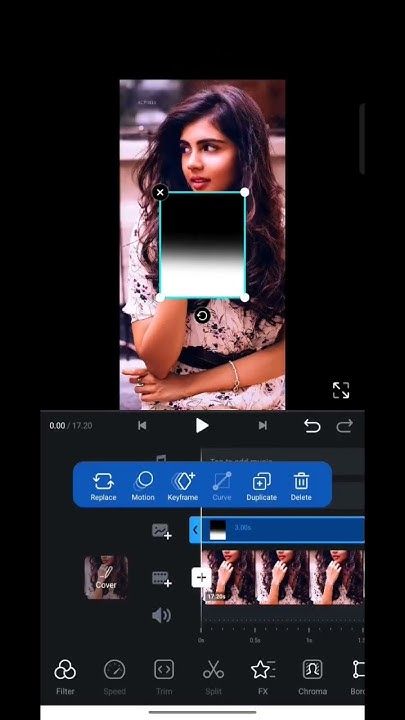Viewport: 405px width, 720px height.
Task: Select the Split scissors tool
Action: point(214,677)
